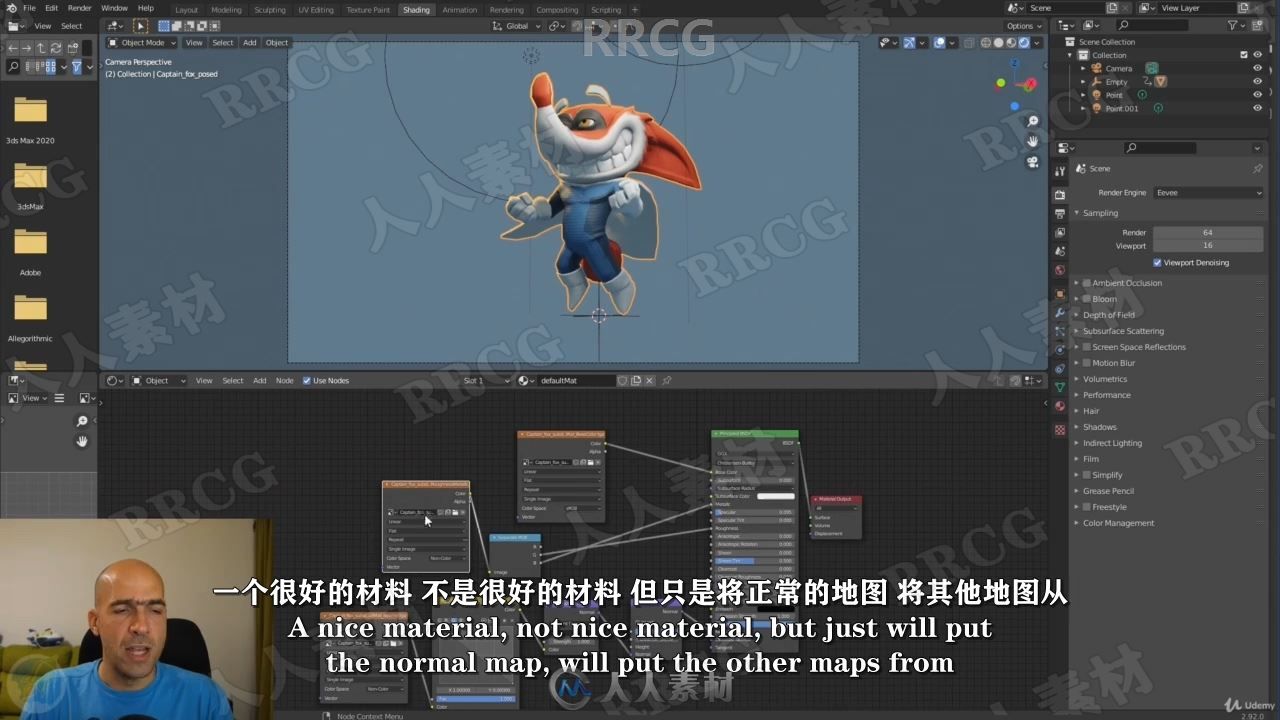
Task: Click the Render samples value 64
Action: (x=1208, y=233)
